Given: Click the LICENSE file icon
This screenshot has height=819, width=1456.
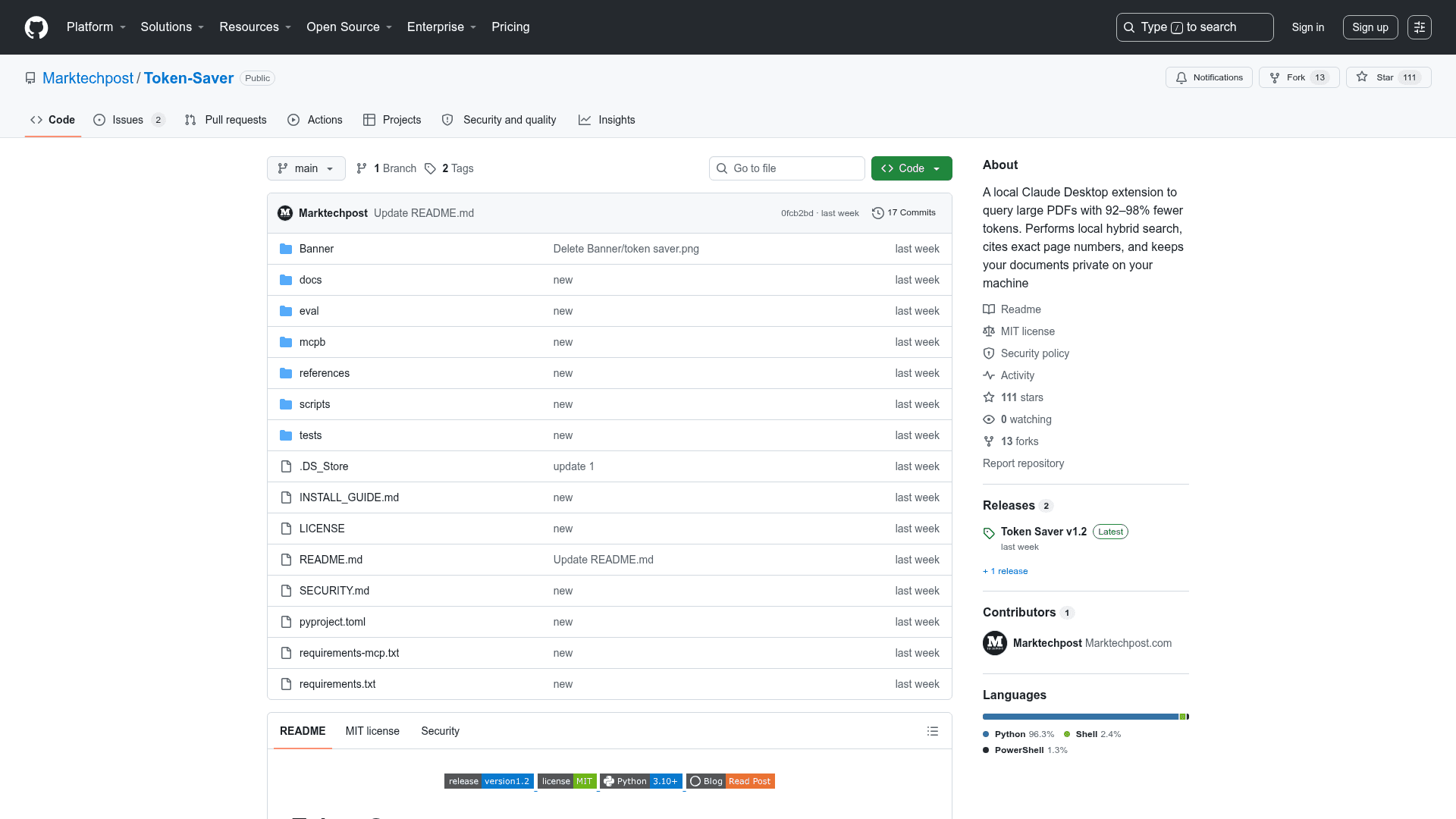Looking at the screenshot, I should pos(286,529).
